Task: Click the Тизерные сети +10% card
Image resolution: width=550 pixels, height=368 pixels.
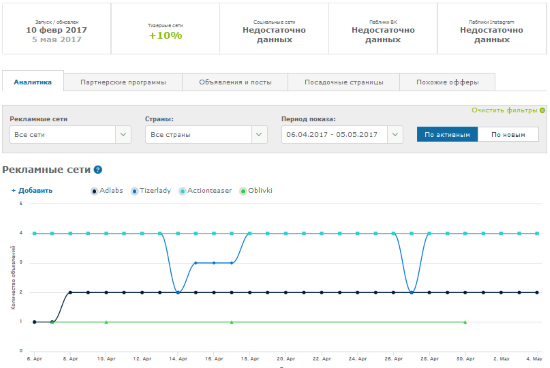Action: pyautogui.click(x=165, y=29)
